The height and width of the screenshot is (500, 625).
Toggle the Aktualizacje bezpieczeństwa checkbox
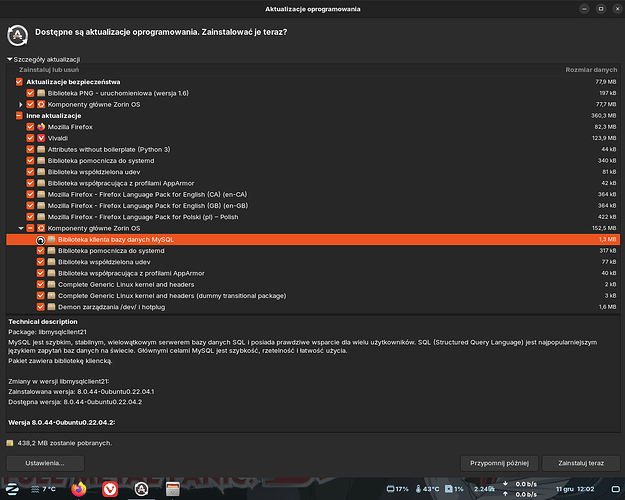(x=19, y=81)
